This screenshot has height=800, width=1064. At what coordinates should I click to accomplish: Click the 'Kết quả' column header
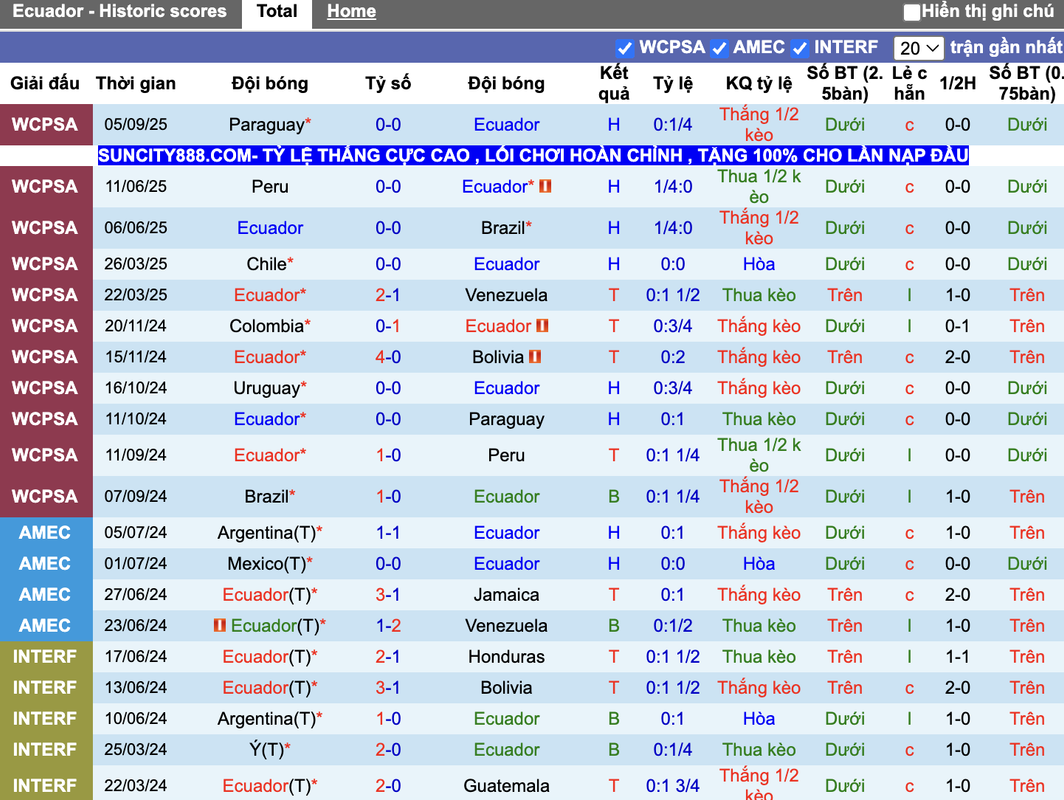point(613,83)
